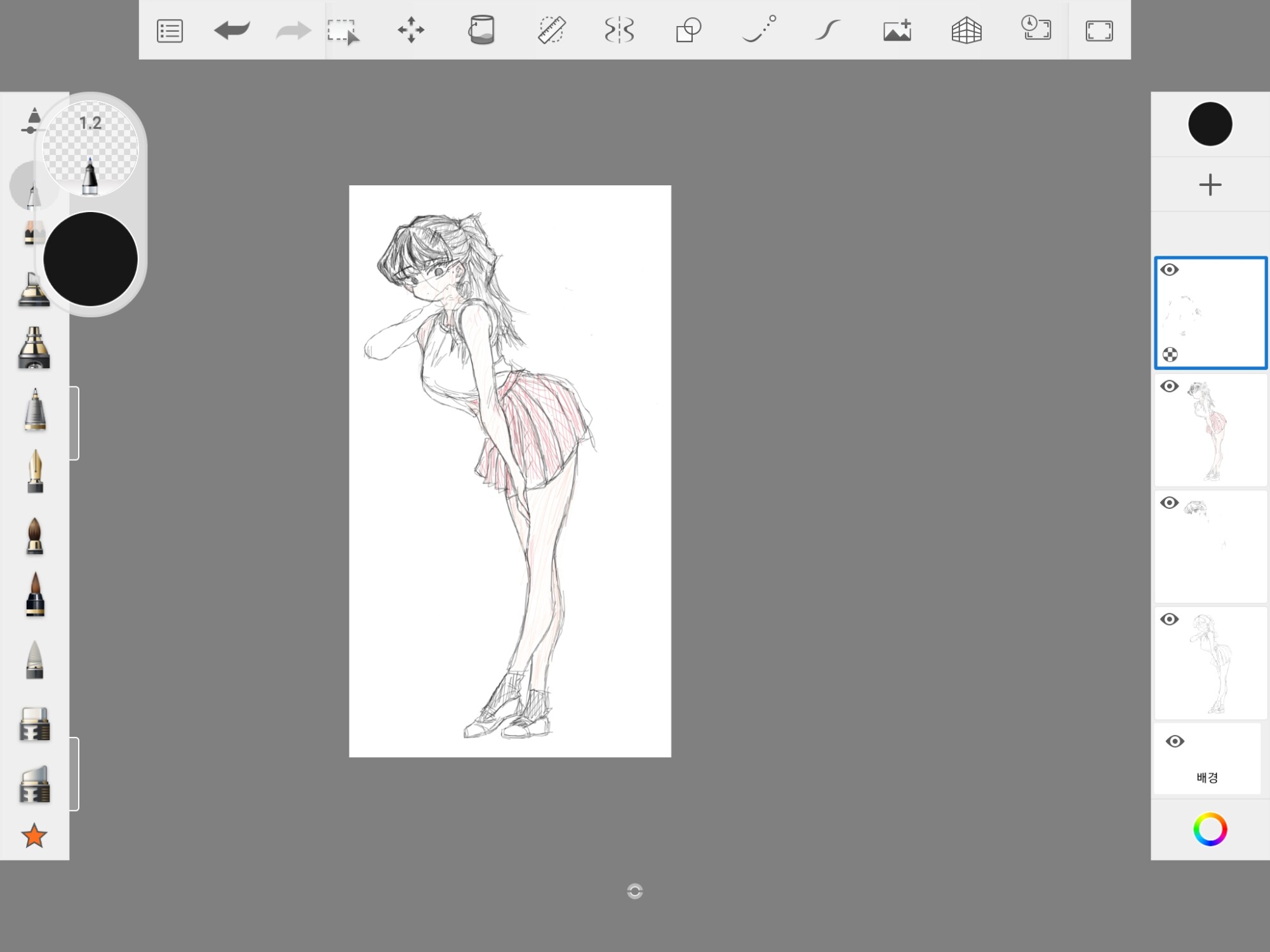Open the main menu list icon
Image resolution: width=1270 pixels, height=952 pixels.
point(170,30)
